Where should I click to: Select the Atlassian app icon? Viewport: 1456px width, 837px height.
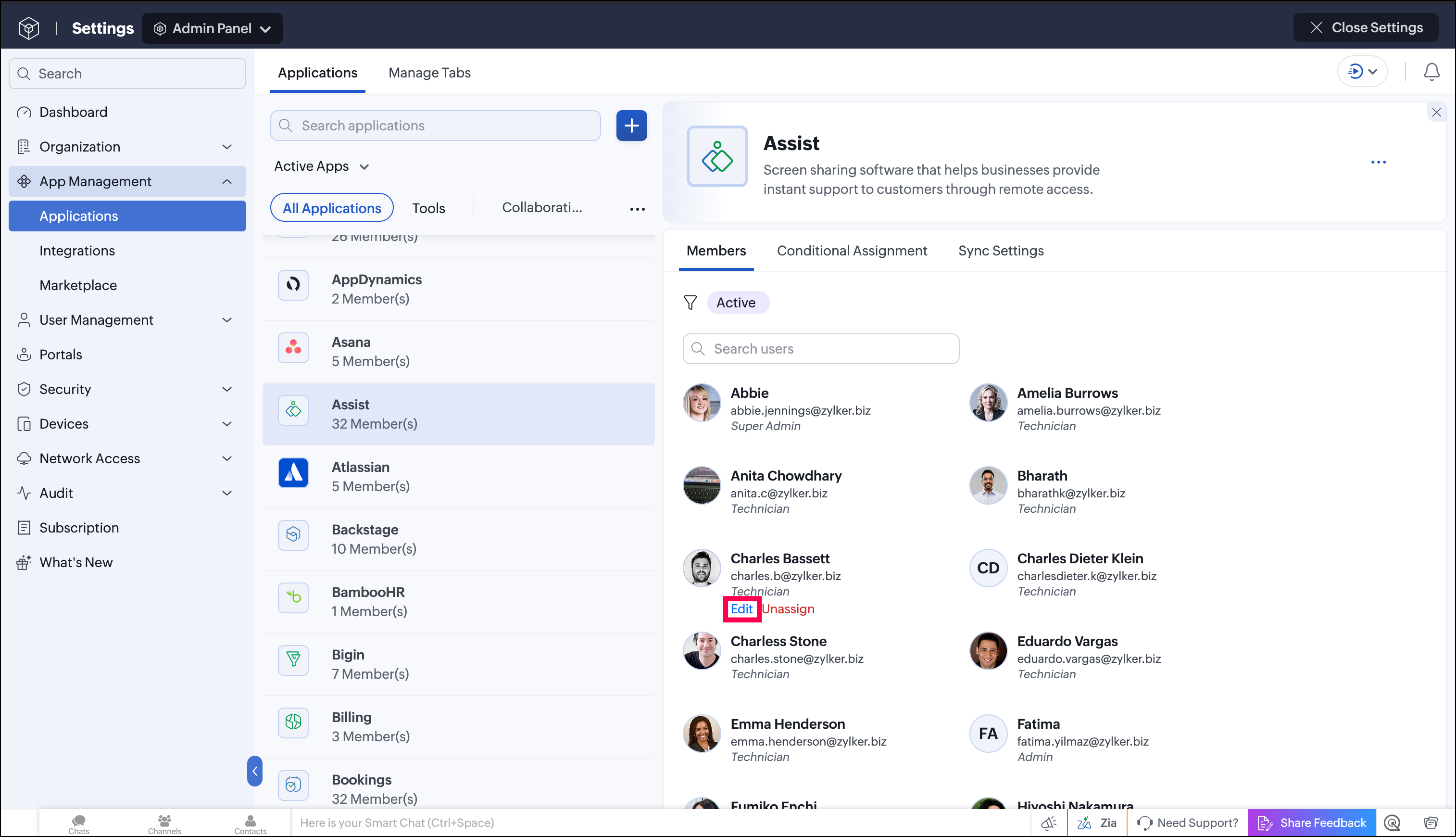pyautogui.click(x=293, y=472)
